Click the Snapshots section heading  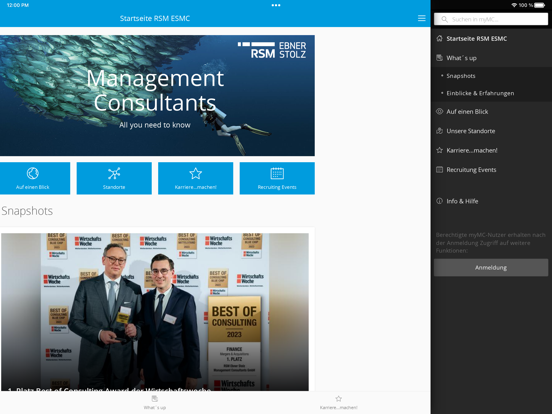pyautogui.click(x=27, y=211)
